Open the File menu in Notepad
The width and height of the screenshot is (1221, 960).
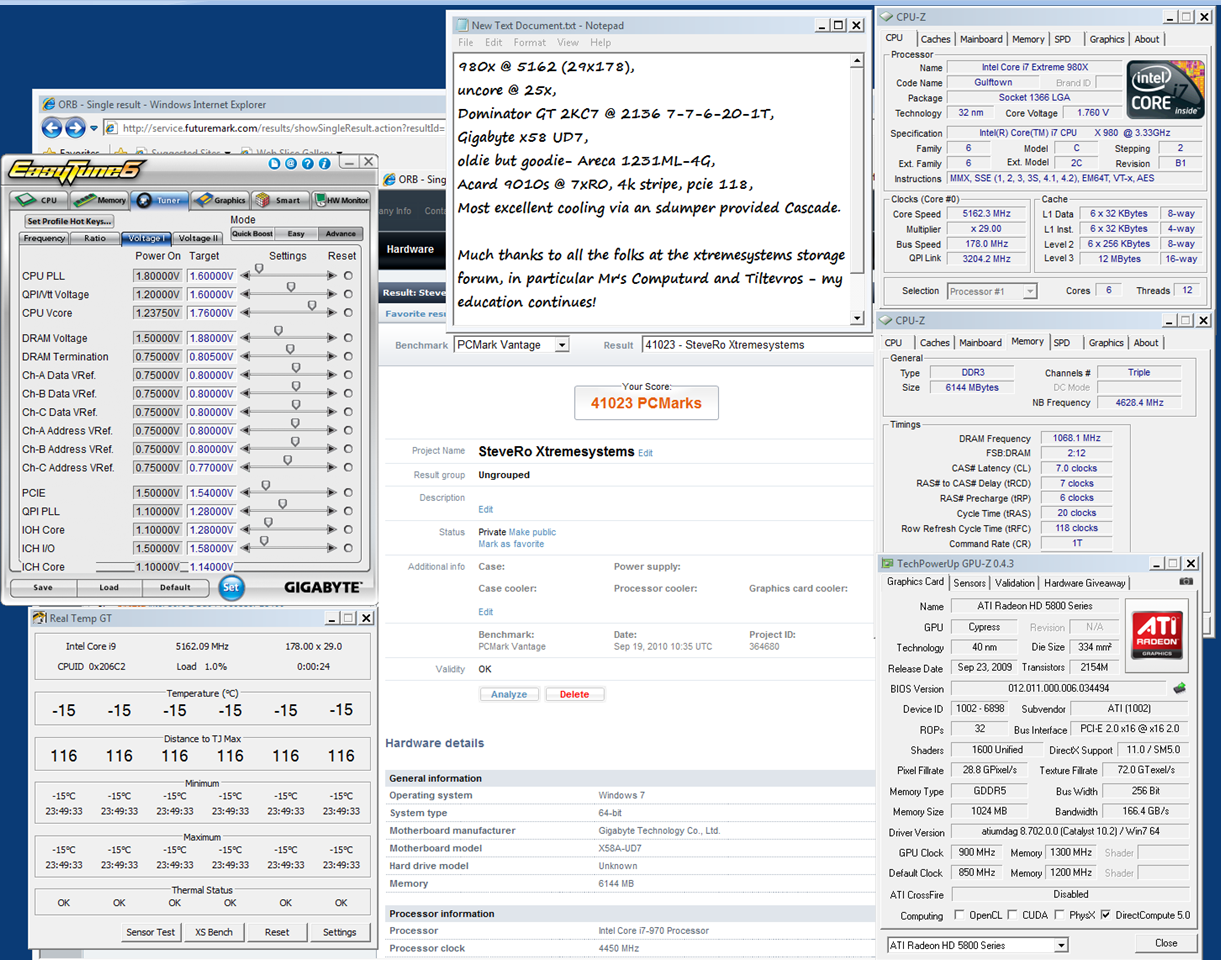coord(466,43)
